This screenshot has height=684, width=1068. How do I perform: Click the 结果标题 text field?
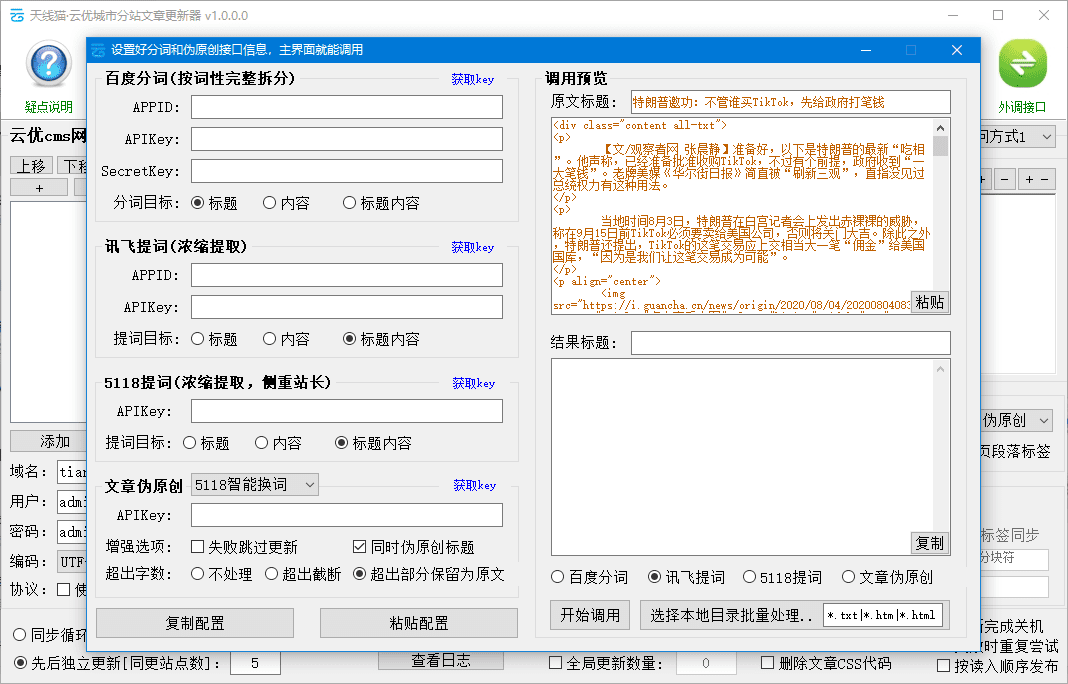(x=790, y=343)
